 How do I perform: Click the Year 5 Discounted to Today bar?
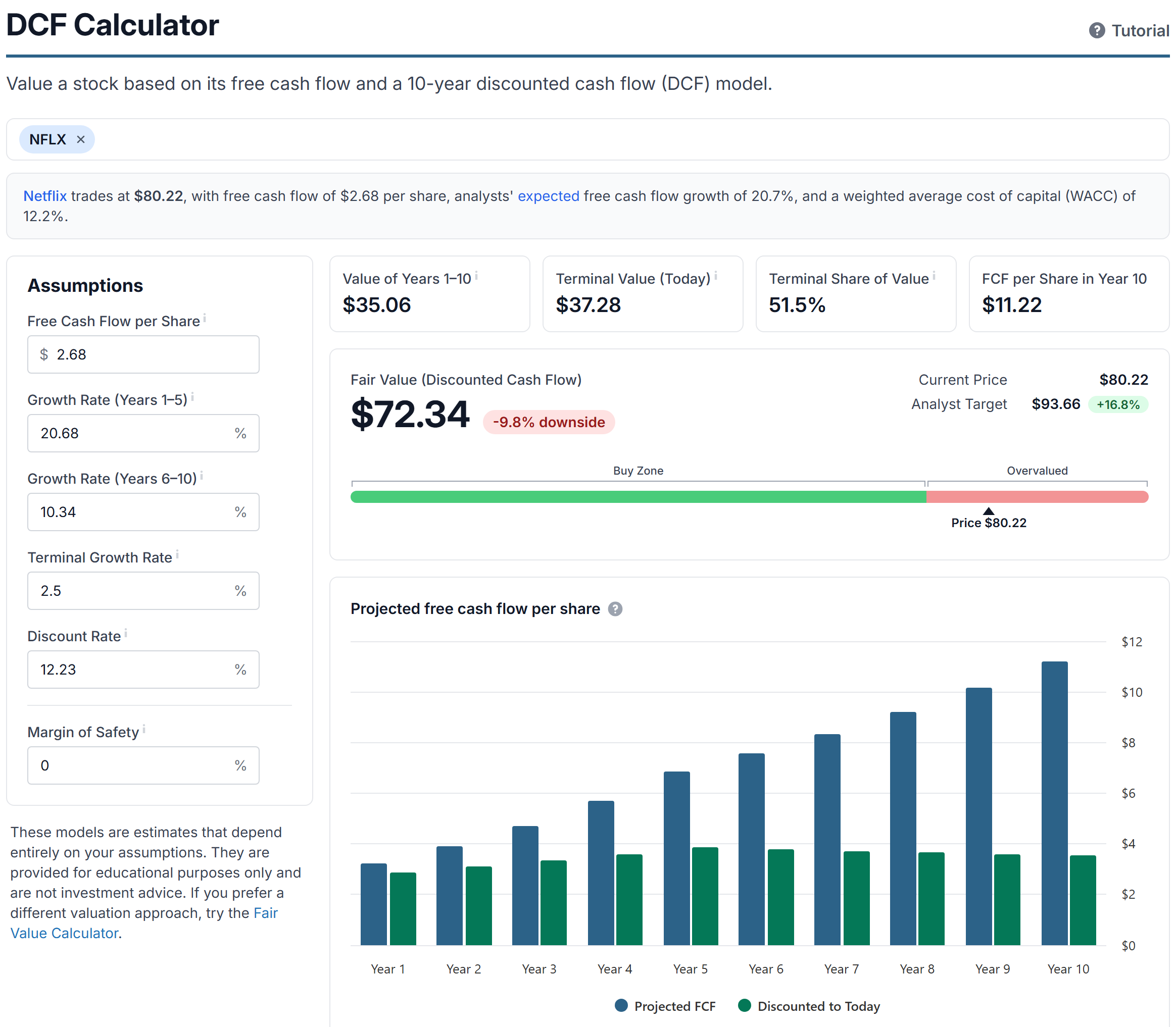(705, 896)
